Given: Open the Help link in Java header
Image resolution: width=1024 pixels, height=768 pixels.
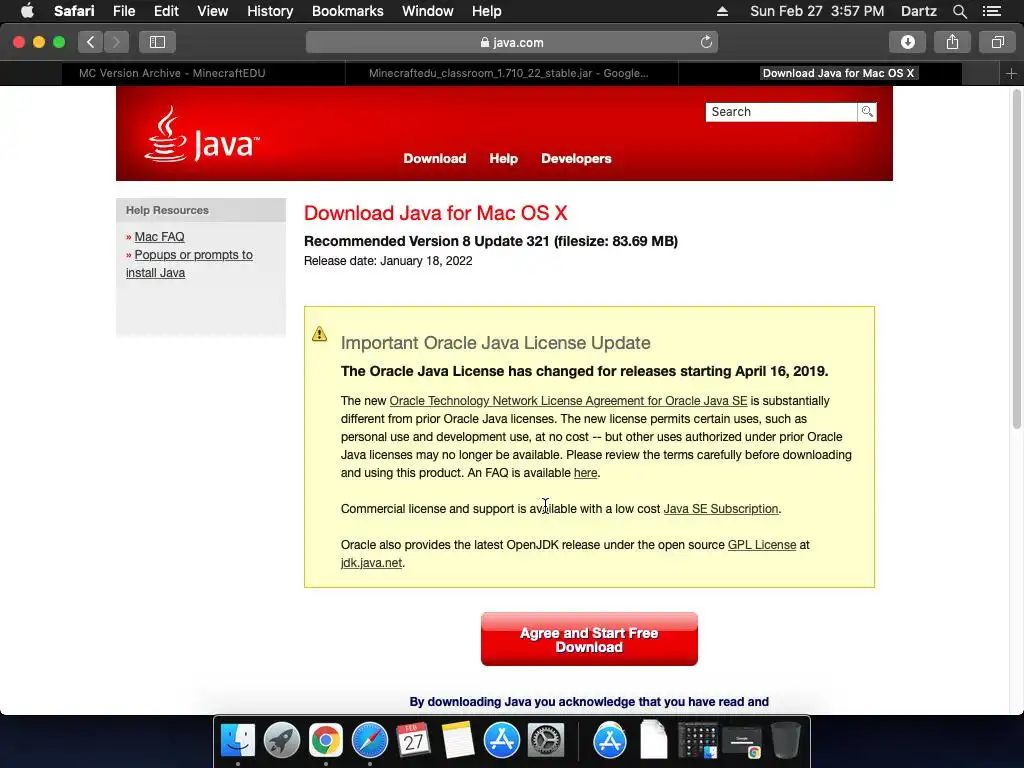Looking at the screenshot, I should click(504, 159).
